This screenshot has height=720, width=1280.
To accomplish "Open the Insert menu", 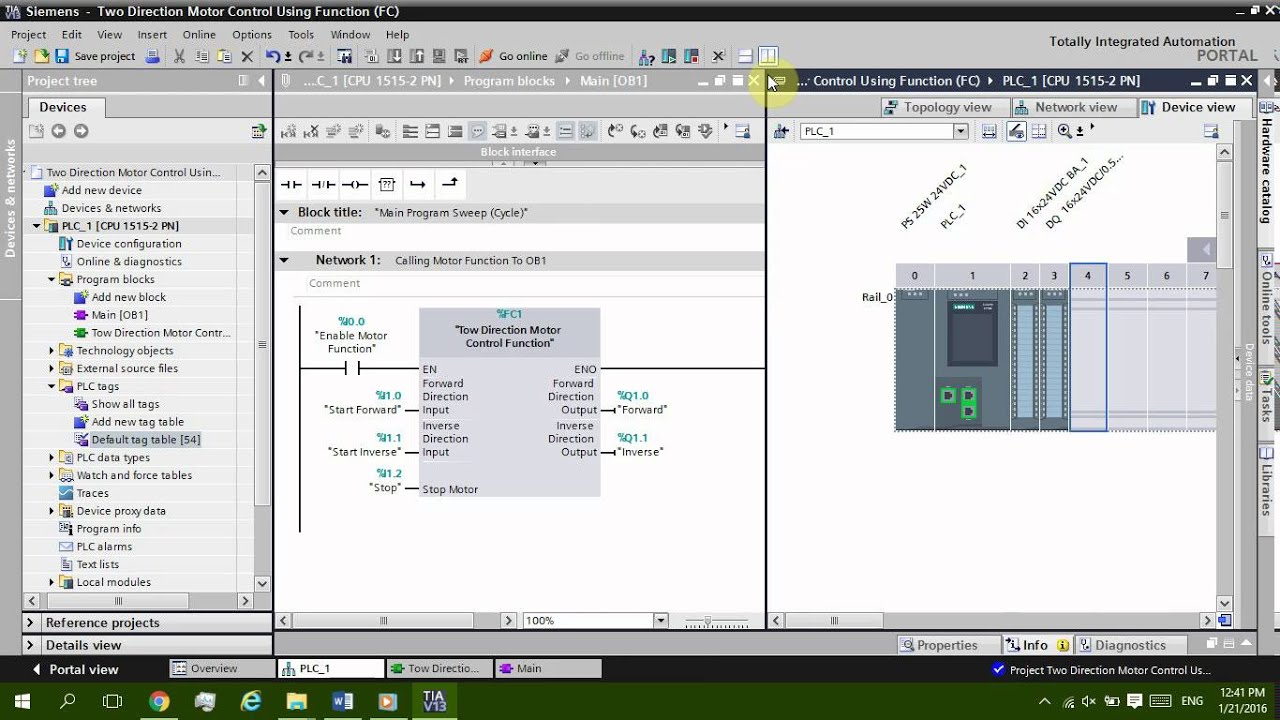I will 152,34.
